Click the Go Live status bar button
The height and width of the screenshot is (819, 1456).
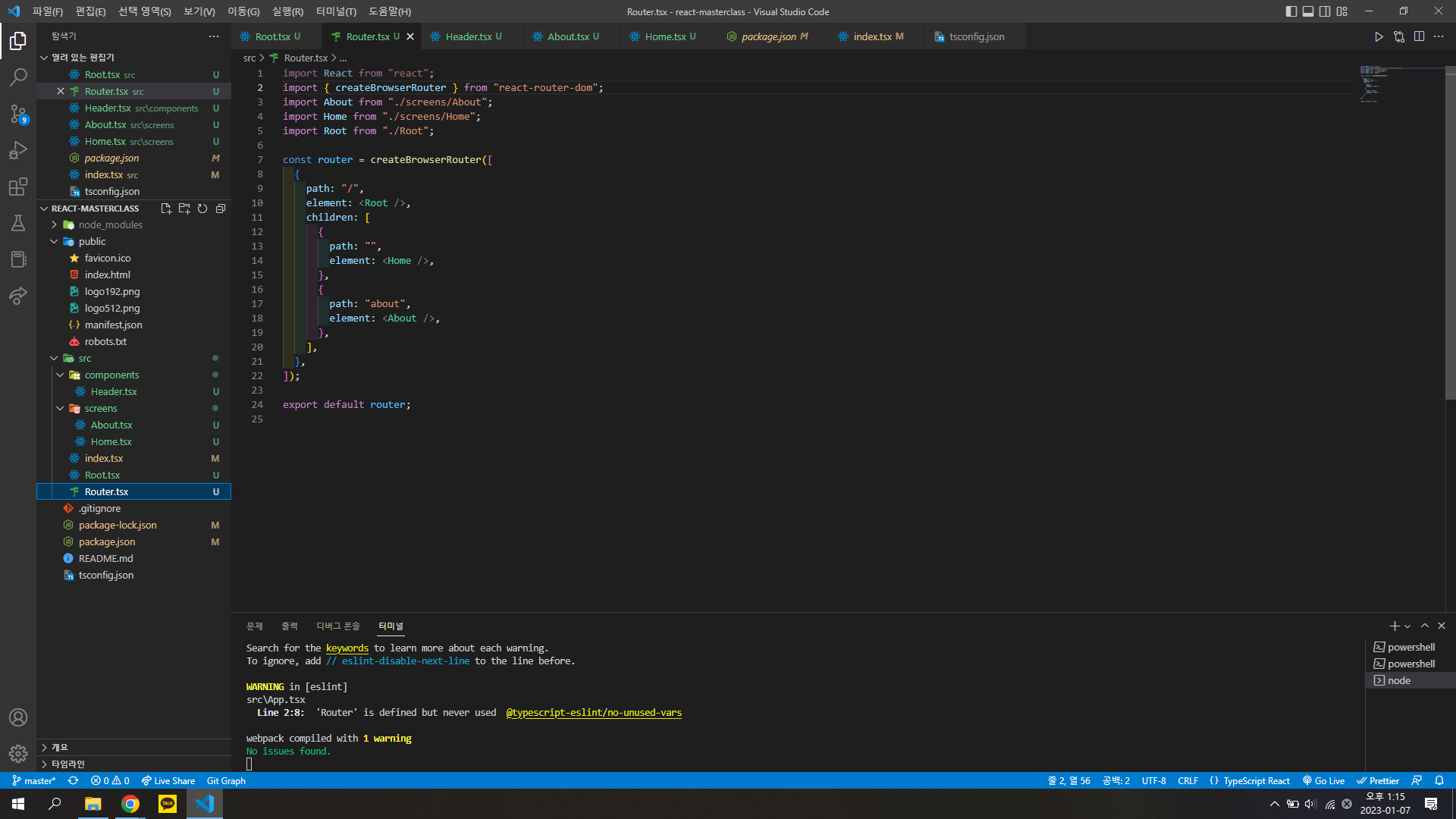(1323, 780)
